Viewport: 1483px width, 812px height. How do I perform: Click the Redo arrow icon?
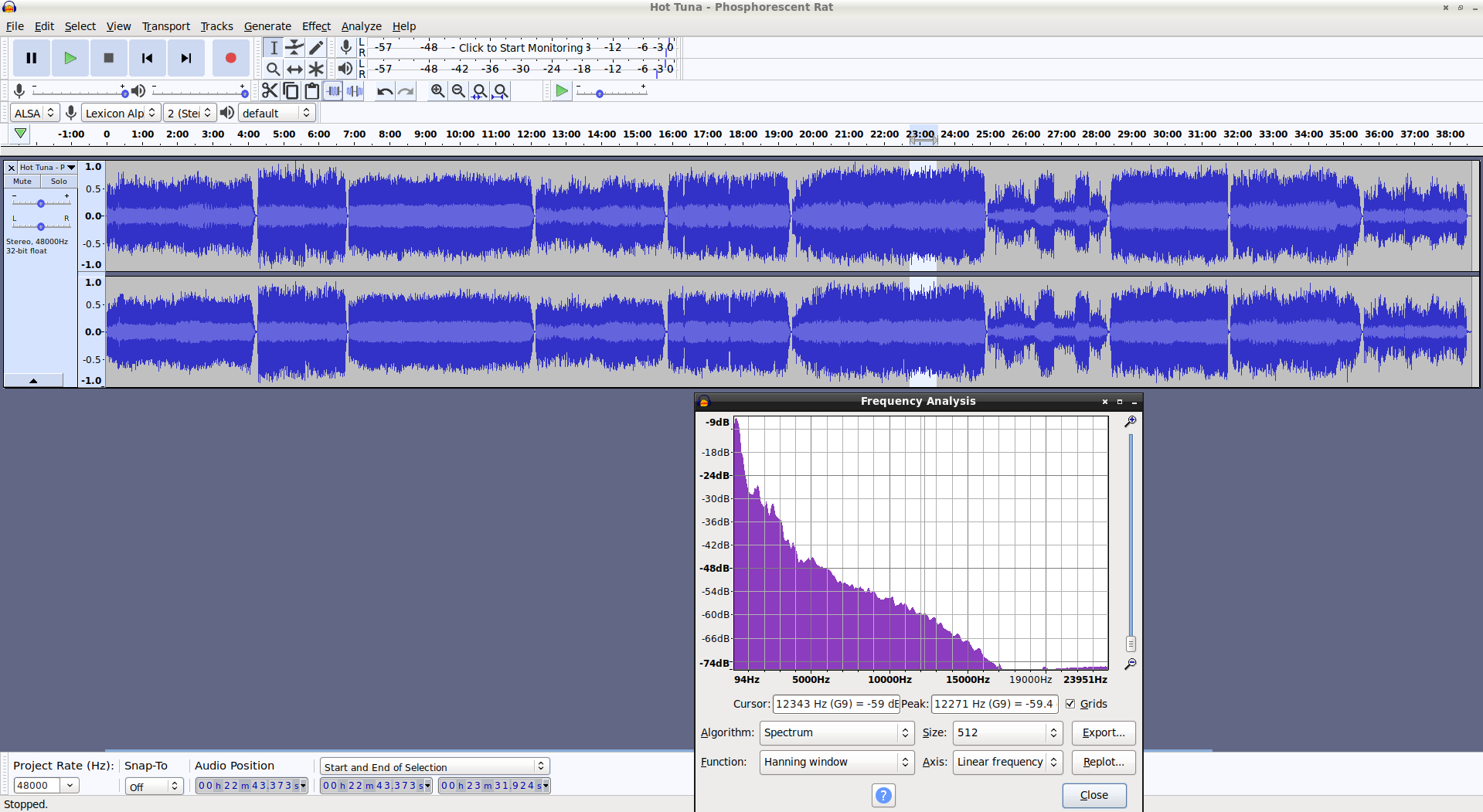(406, 91)
